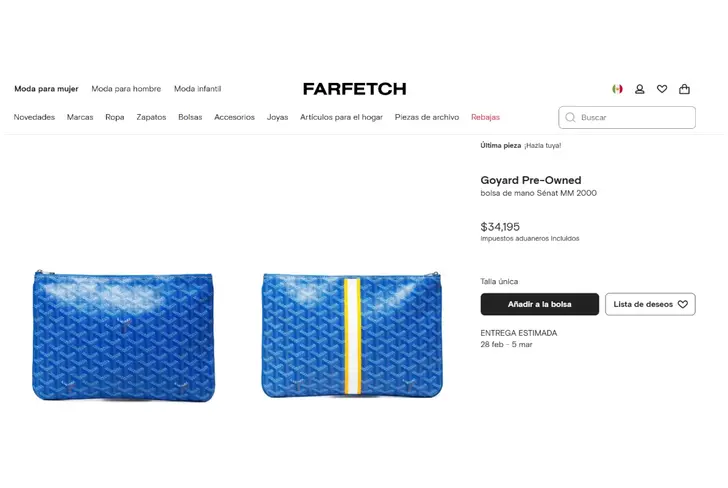The image size is (728, 488).
Task: Open the Novedades menu
Action: tap(34, 117)
